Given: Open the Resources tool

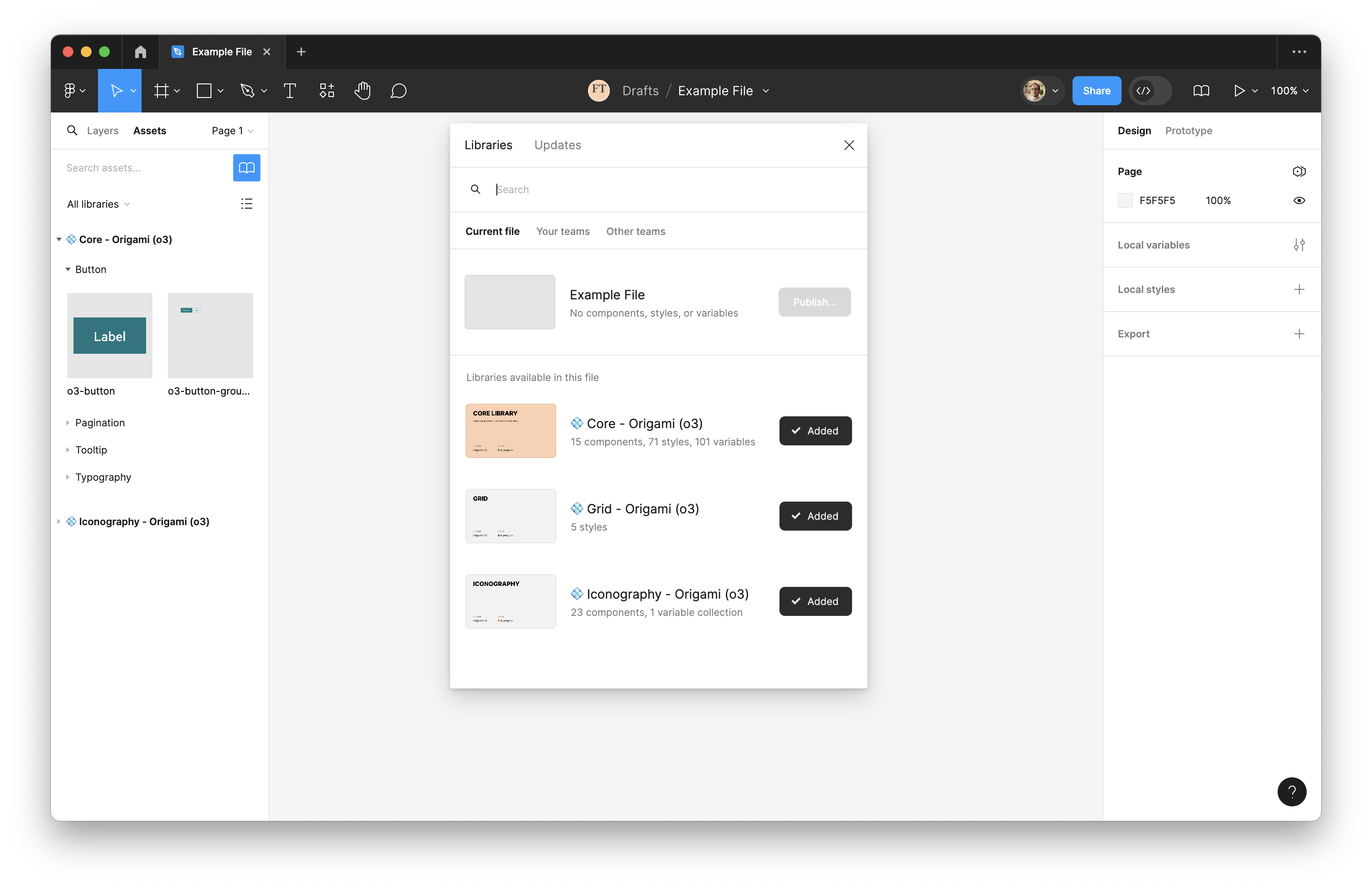Looking at the screenshot, I should point(326,90).
